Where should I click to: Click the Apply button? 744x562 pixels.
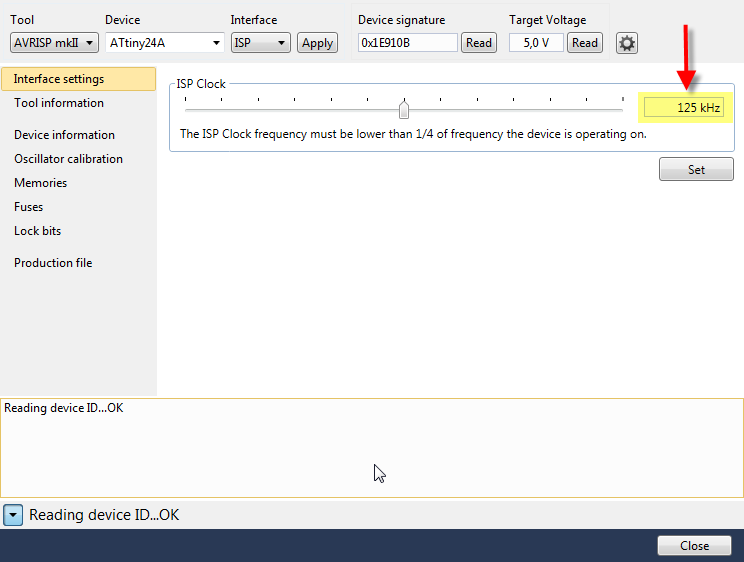317,43
